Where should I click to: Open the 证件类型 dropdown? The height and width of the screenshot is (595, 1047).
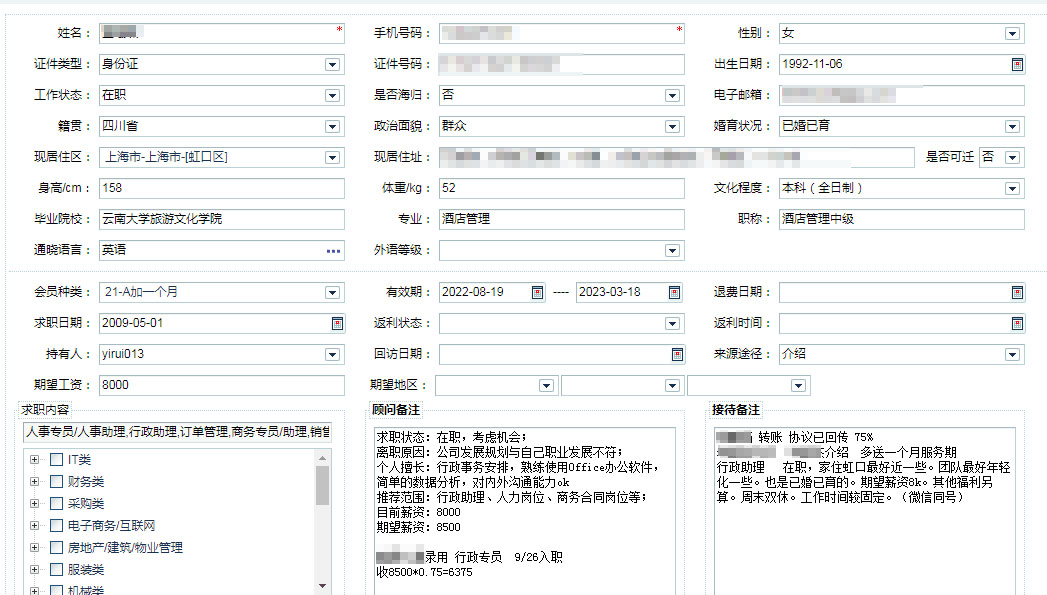tap(332, 65)
